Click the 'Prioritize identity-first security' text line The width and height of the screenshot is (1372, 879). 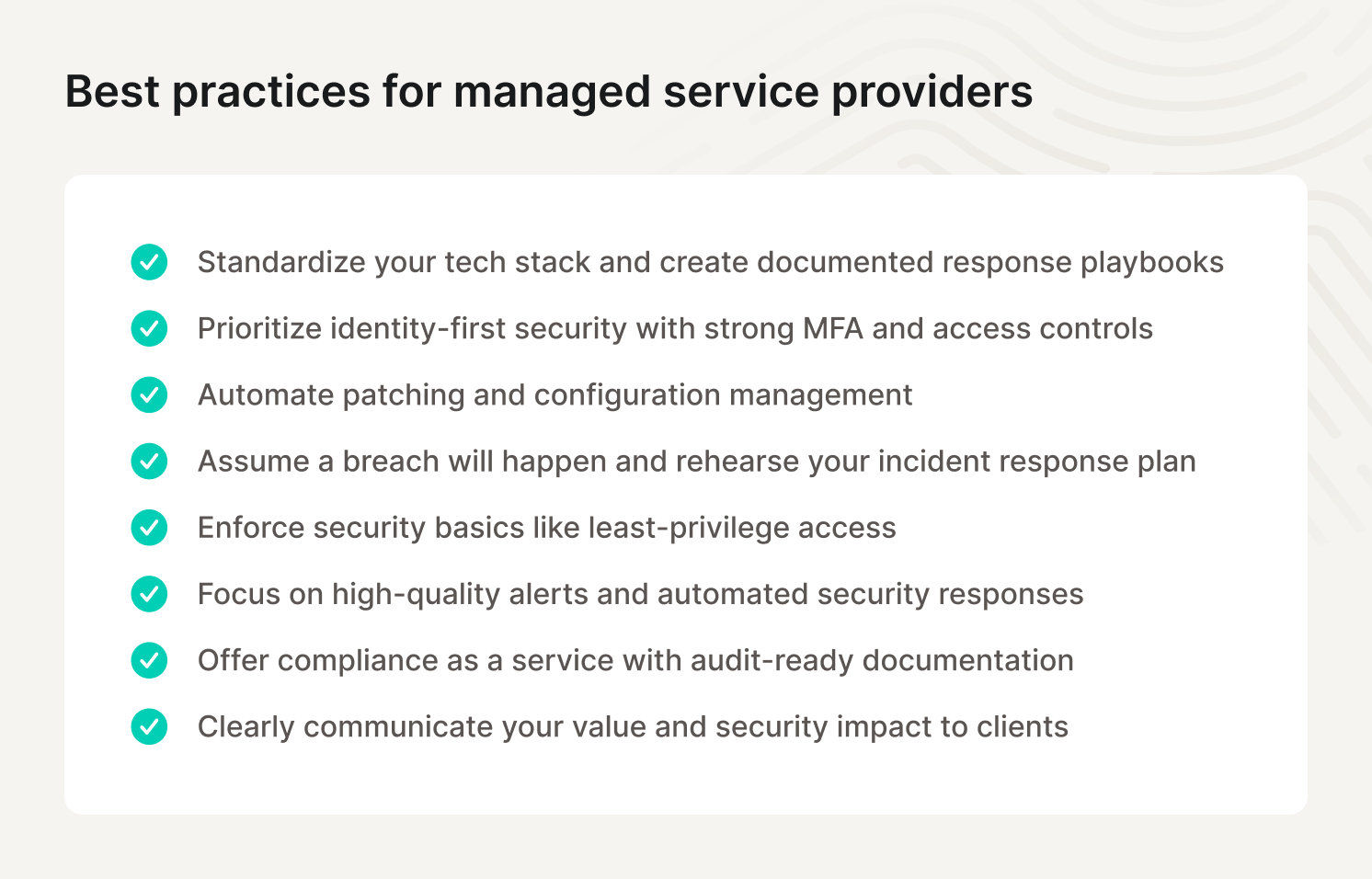(x=675, y=328)
